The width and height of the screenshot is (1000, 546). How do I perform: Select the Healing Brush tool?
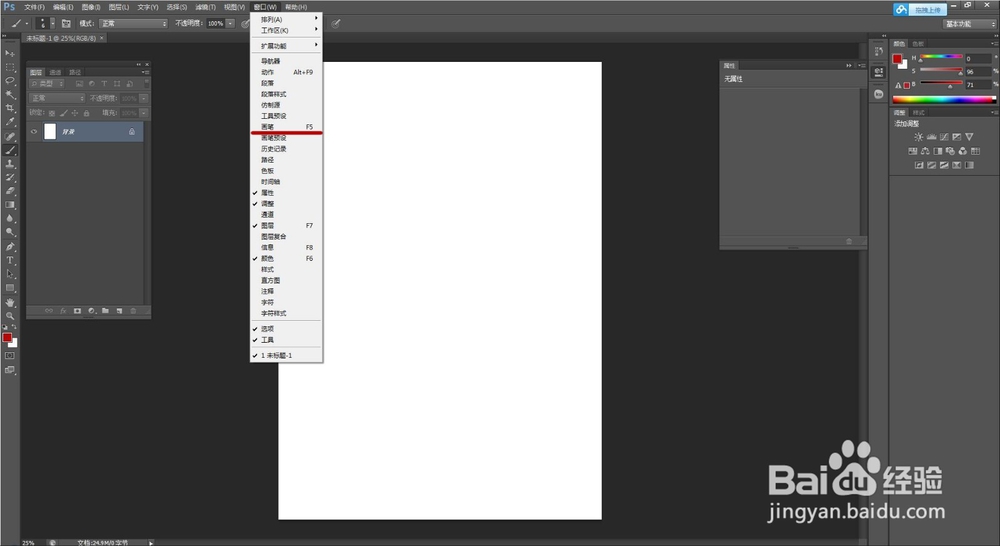tap(10, 136)
